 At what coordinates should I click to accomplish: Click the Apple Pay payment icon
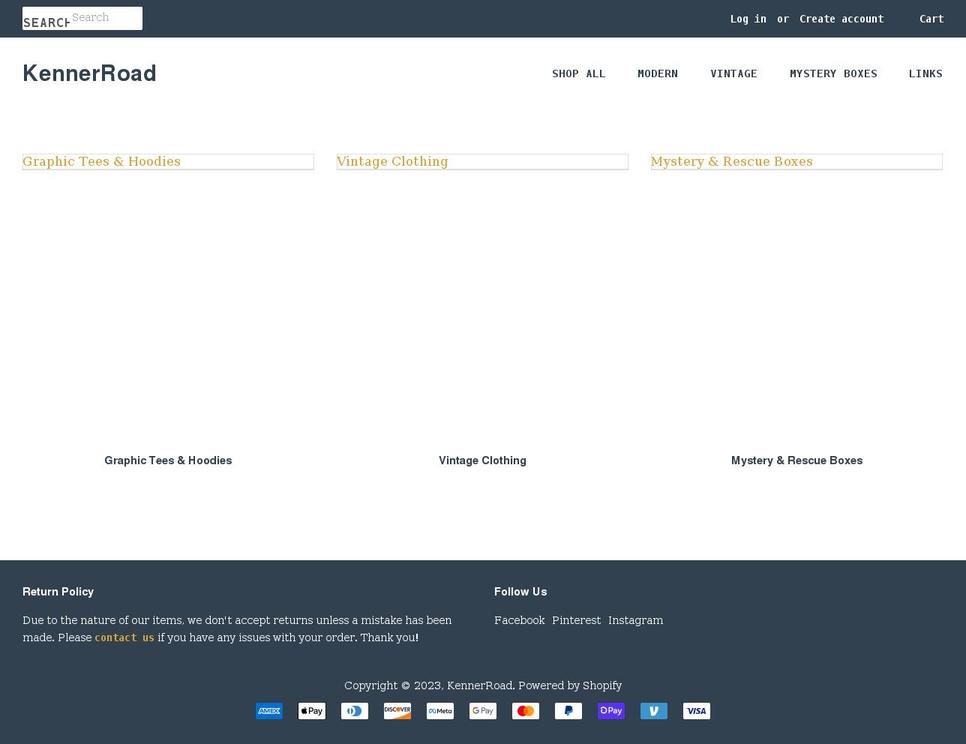tap(312, 711)
